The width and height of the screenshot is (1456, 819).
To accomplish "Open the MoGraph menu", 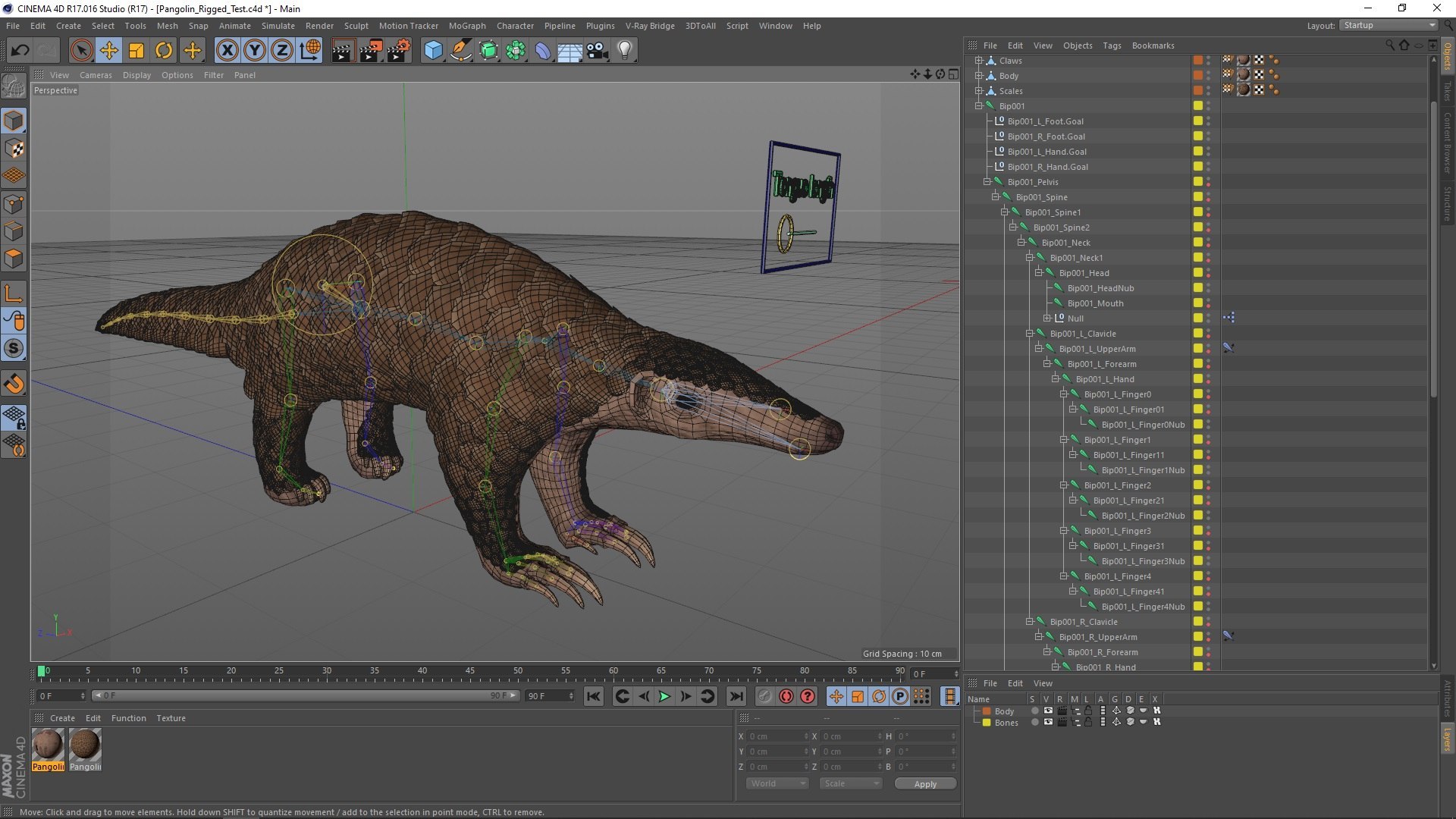I will click(x=467, y=26).
